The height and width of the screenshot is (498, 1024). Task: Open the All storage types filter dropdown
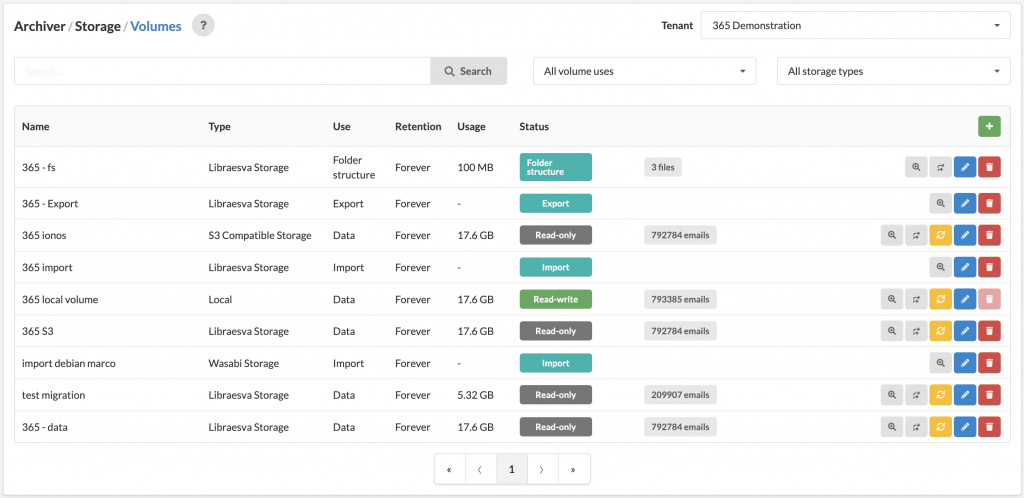pyautogui.click(x=893, y=71)
